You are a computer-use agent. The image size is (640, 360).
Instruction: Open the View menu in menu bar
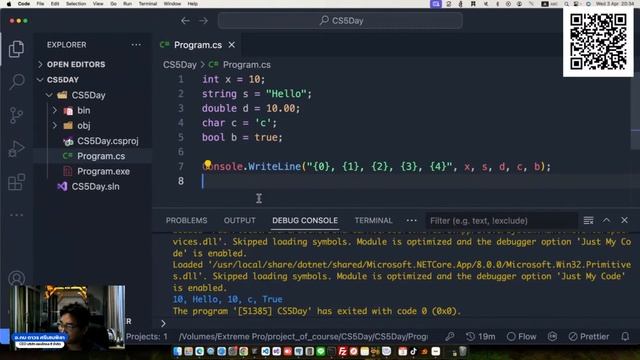[98, 4]
